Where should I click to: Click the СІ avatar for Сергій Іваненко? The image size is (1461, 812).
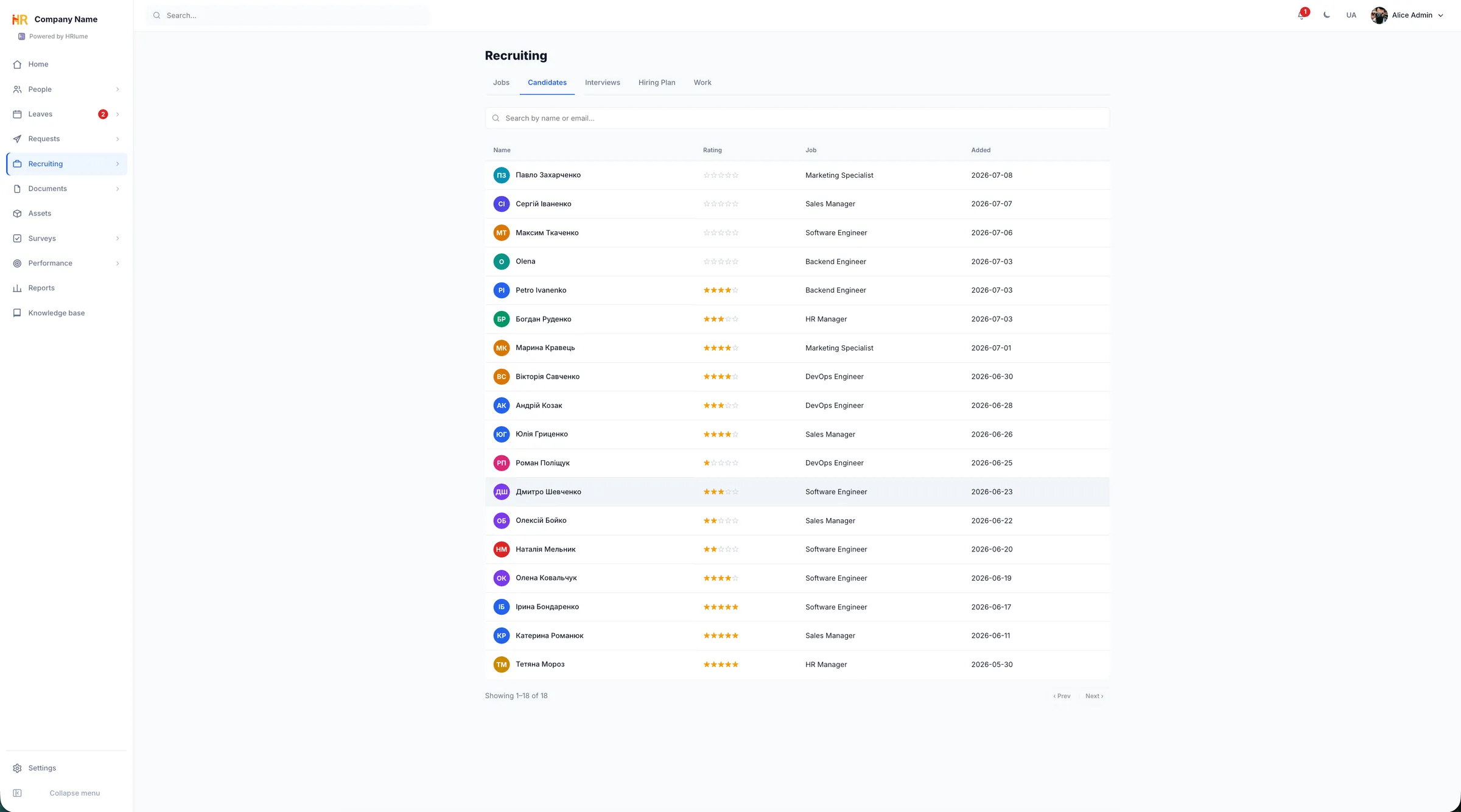501,204
